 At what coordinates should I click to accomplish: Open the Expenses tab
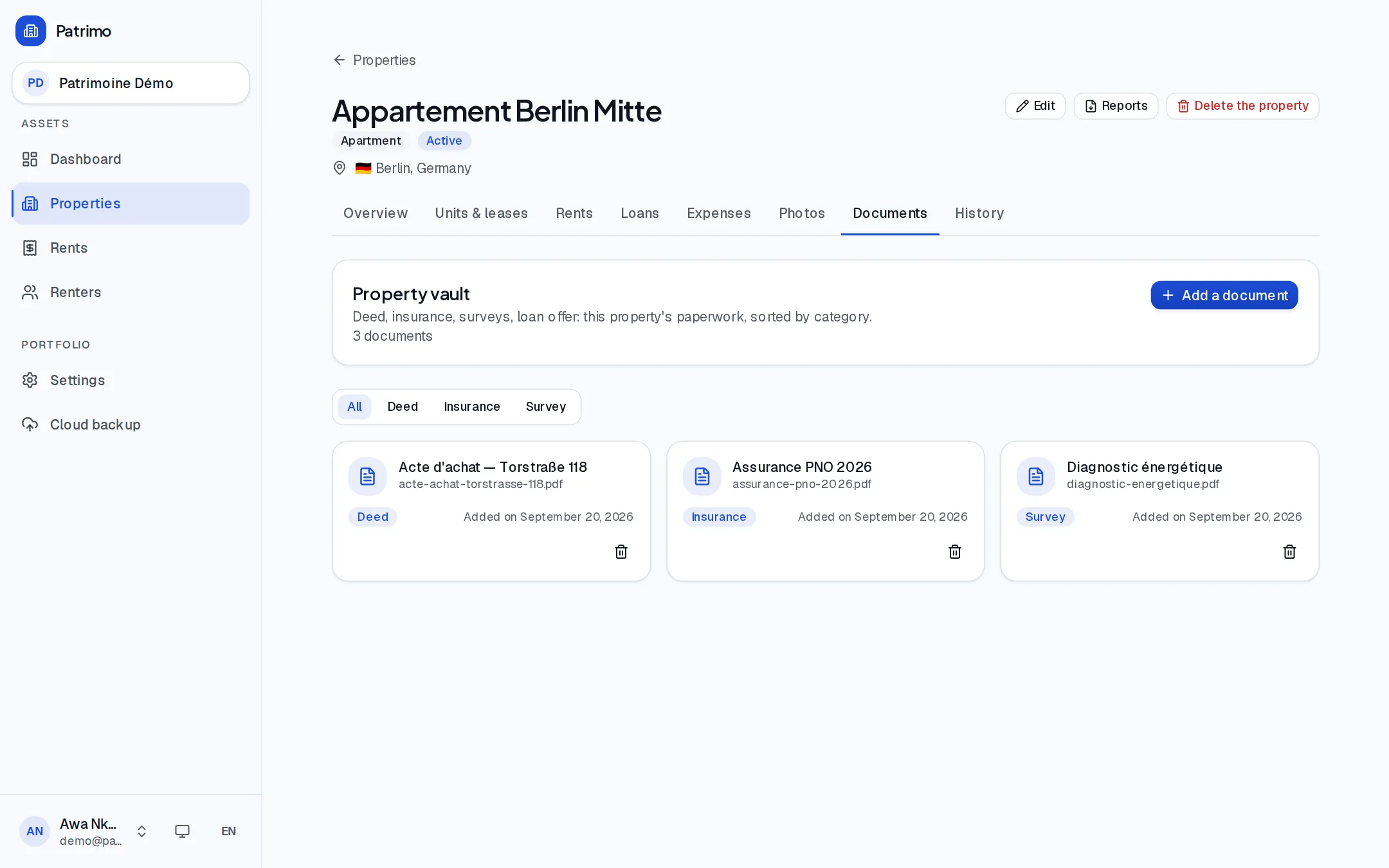[x=719, y=213]
